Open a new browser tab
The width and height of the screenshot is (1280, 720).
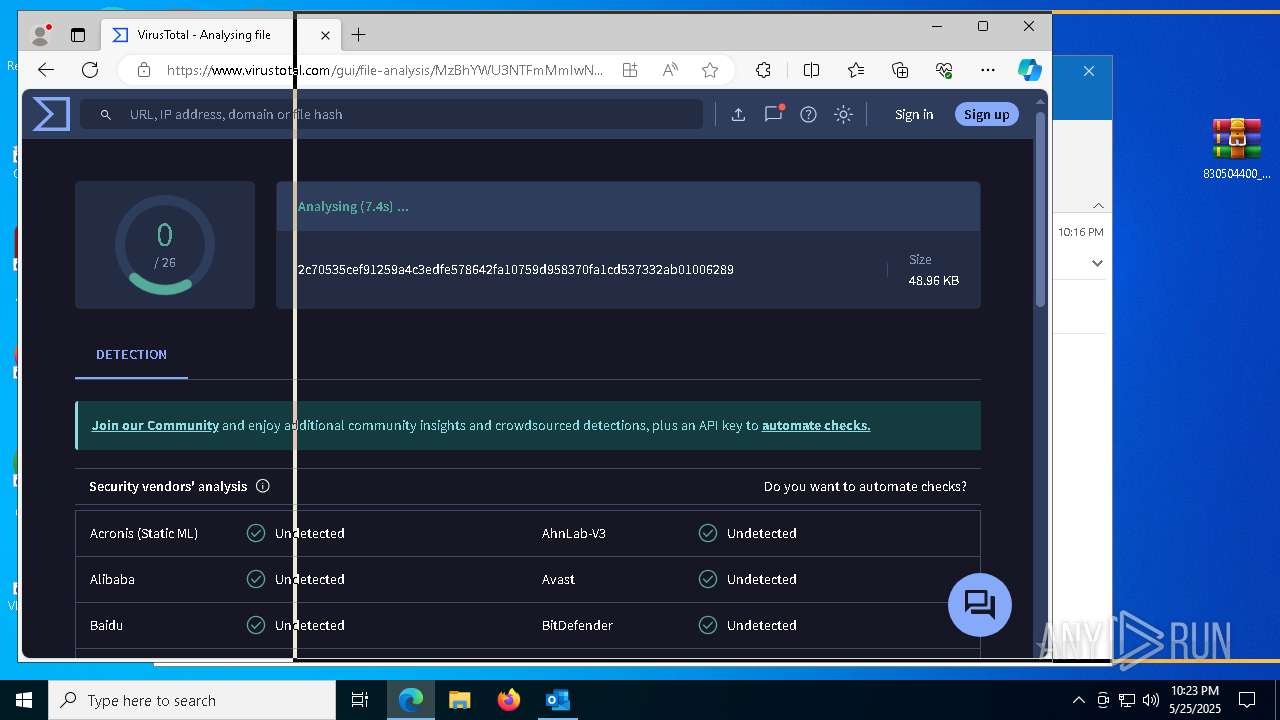pyautogui.click(x=358, y=35)
